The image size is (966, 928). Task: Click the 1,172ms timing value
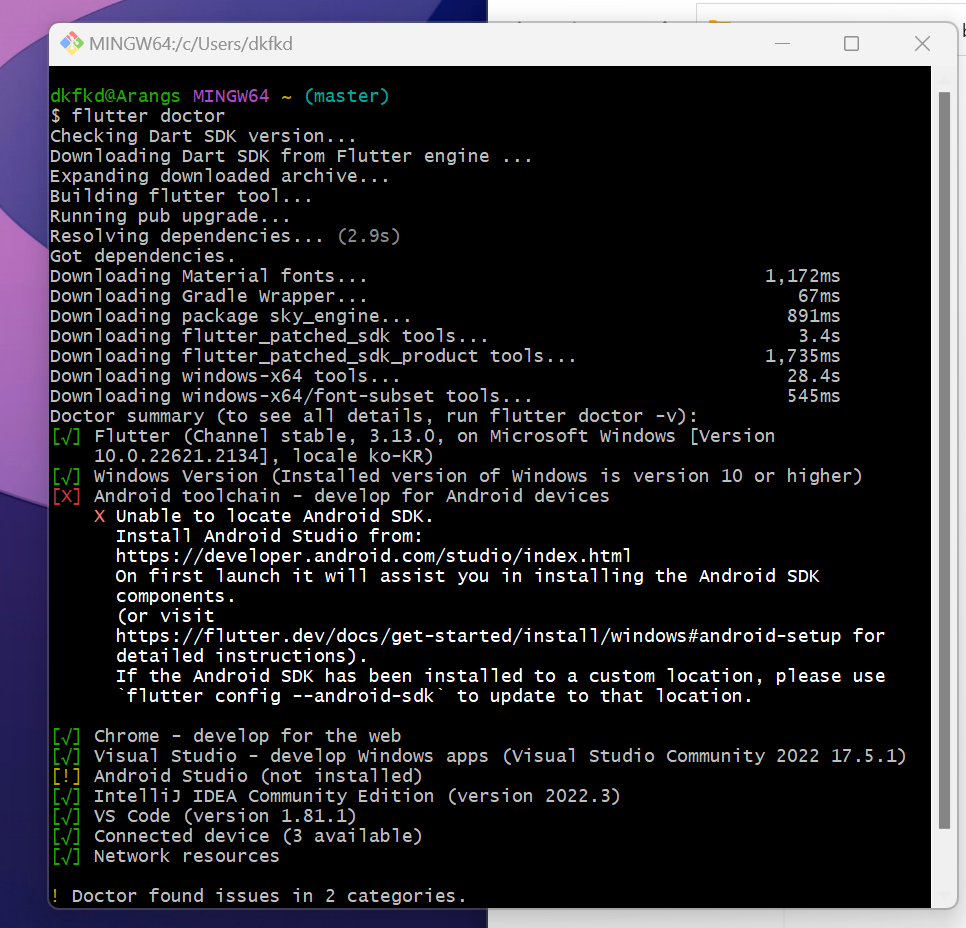[x=803, y=276]
